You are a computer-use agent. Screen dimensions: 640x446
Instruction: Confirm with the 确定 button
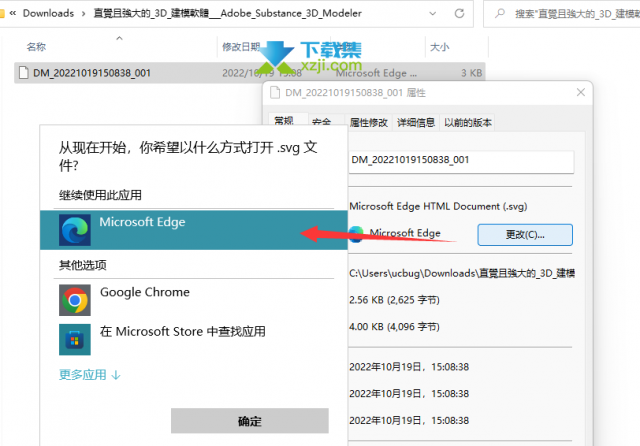[250, 421]
